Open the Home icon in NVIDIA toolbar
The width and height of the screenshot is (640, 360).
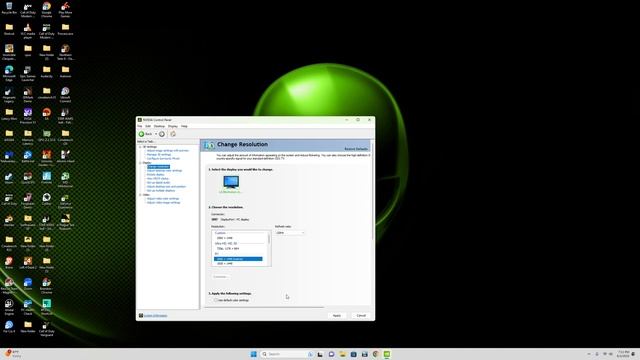point(173,134)
